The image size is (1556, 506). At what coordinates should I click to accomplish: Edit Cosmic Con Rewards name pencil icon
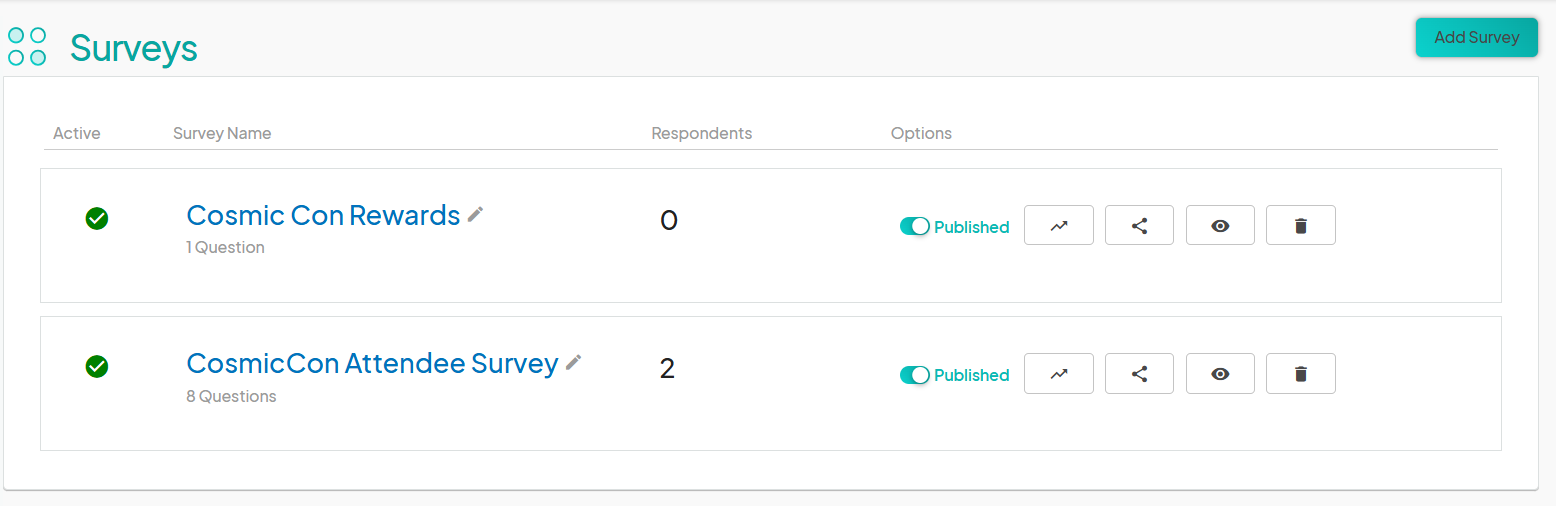tap(475, 214)
